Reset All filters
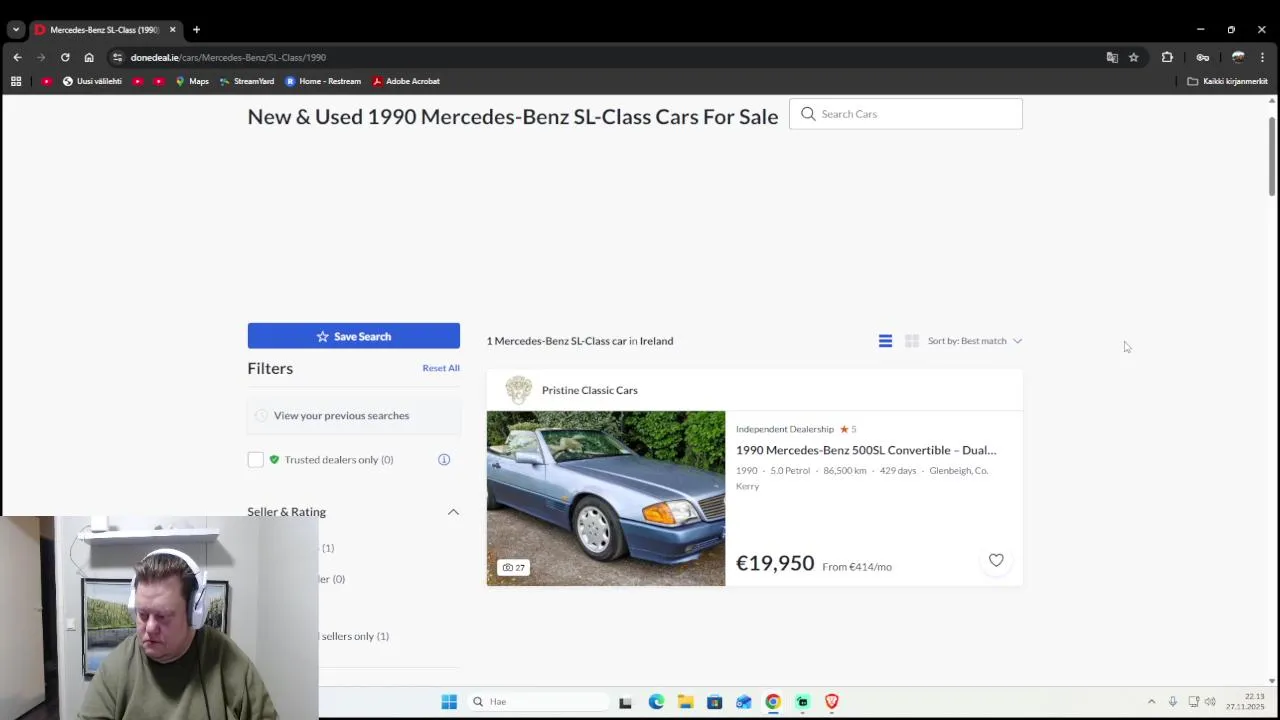This screenshot has width=1280, height=720. tap(441, 368)
